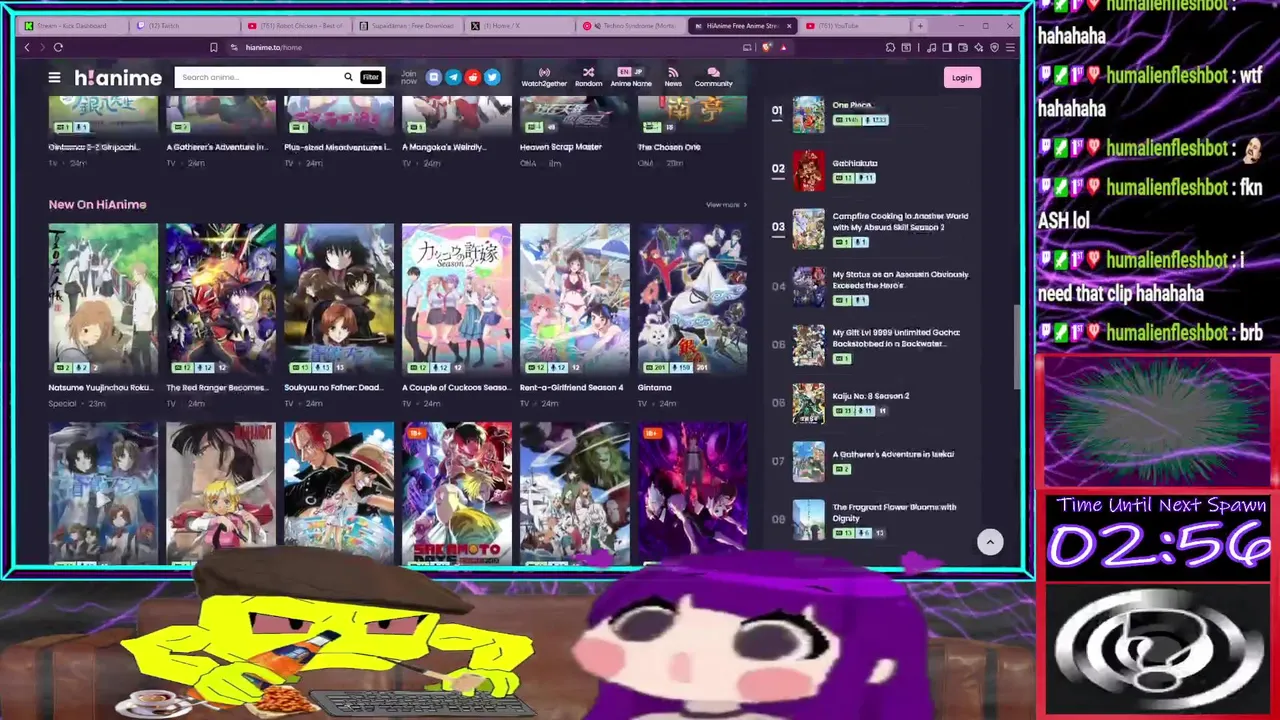Viewport: 1280px width, 720px height.
Task: Open the Discord join icon
Action: tap(434, 77)
